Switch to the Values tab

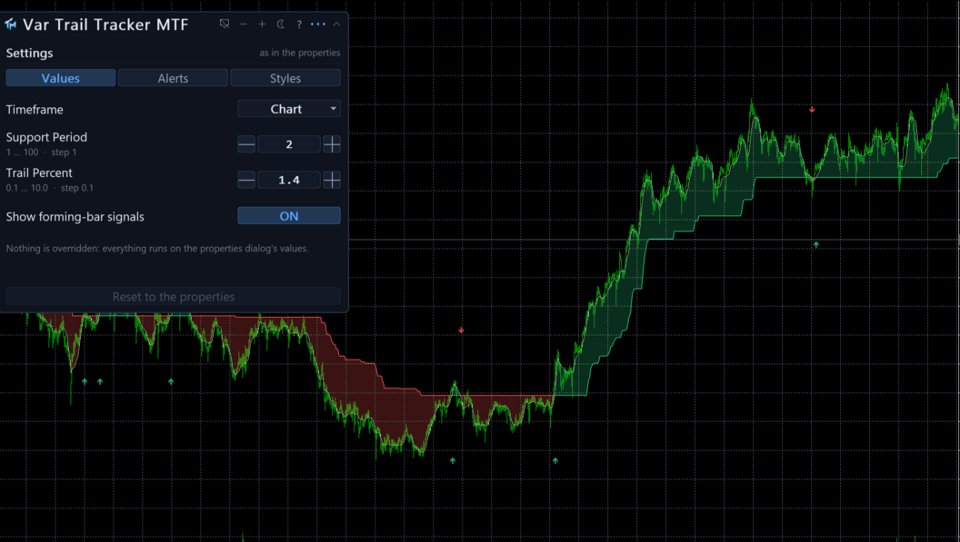[x=61, y=78]
